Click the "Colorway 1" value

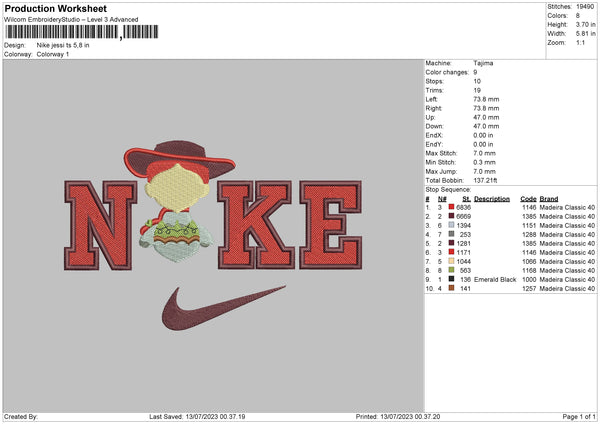click(x=53, y=54)
